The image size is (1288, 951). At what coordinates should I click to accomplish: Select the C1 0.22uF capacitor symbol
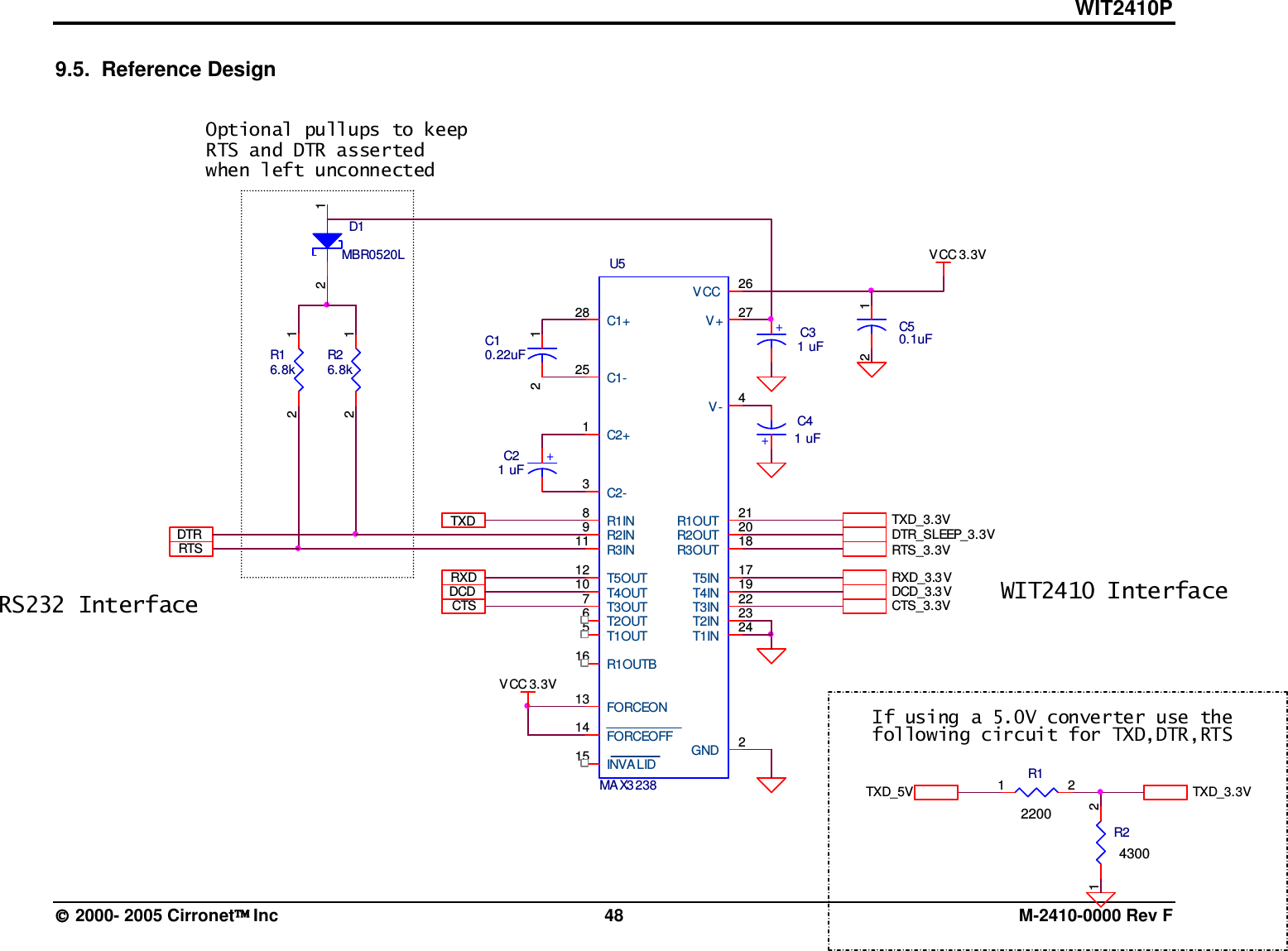[542, 354]
